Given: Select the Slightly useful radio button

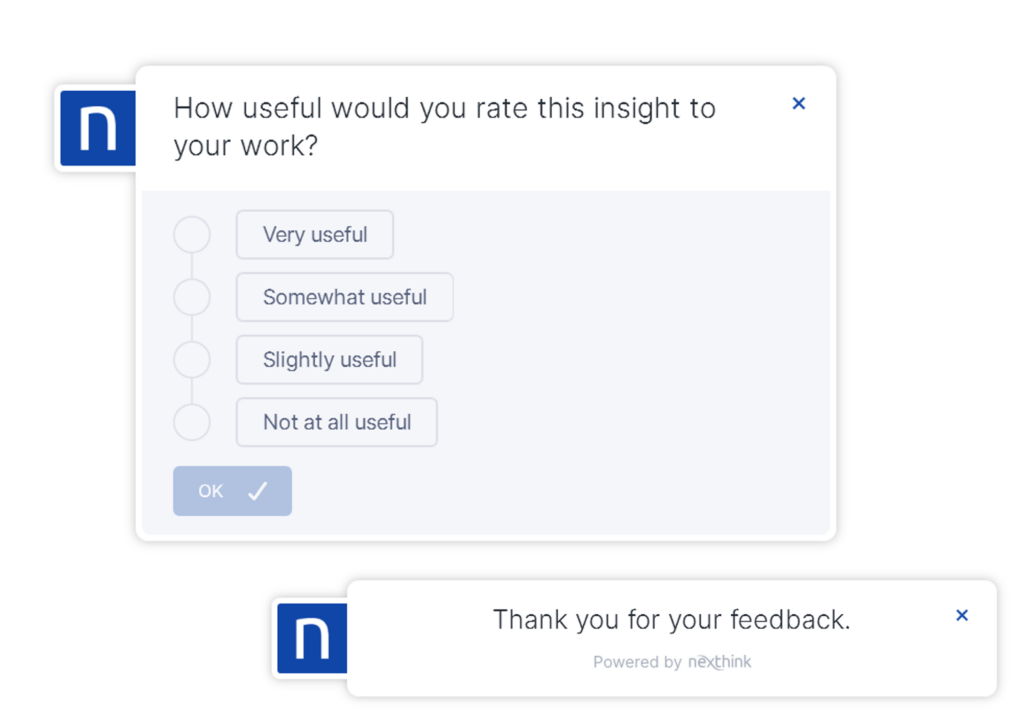Looking at the screenshot, I should point(192,359).
